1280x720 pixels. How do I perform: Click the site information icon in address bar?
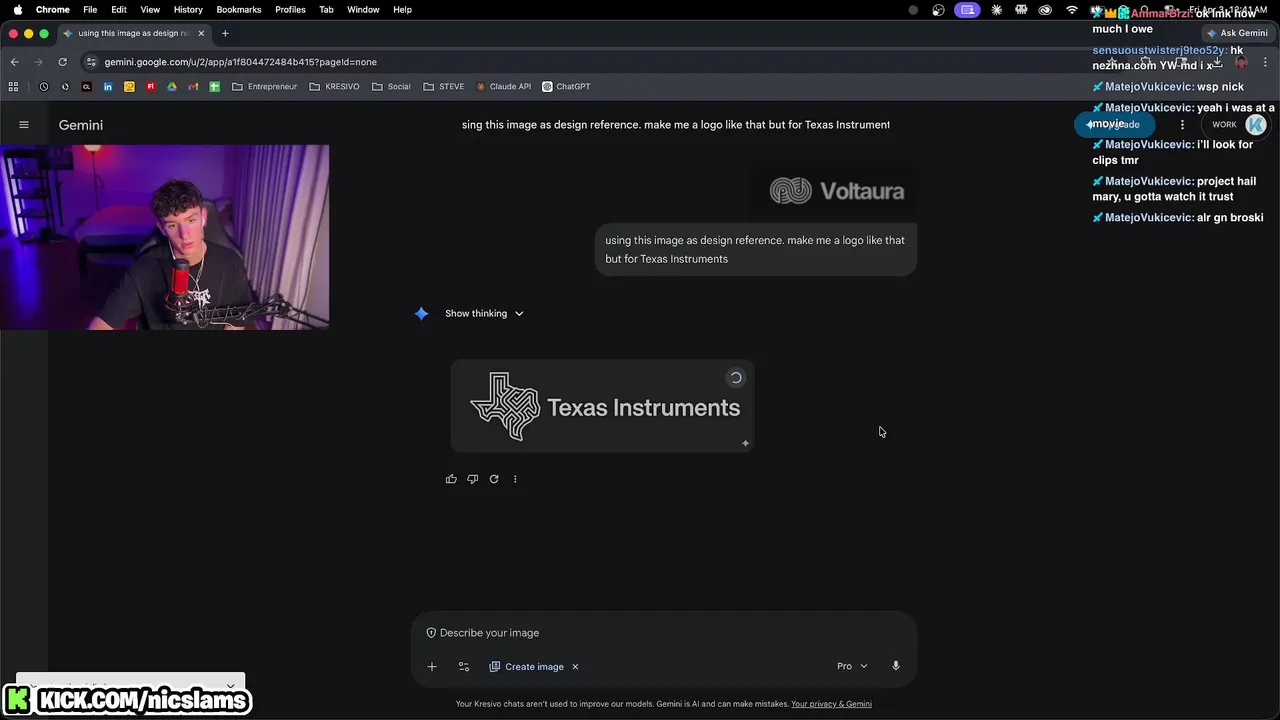[x=91, y=62]
